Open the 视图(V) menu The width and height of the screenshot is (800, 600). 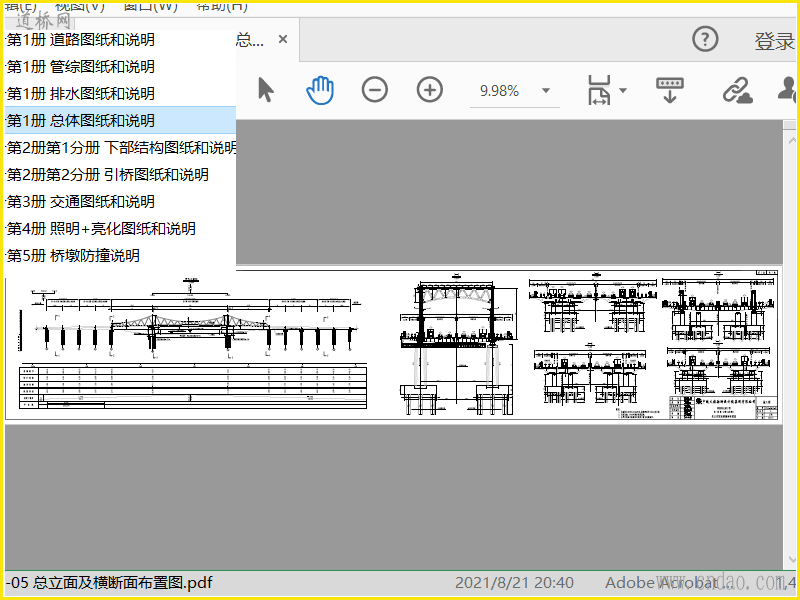pyautogui.click(x=80, y=7)
